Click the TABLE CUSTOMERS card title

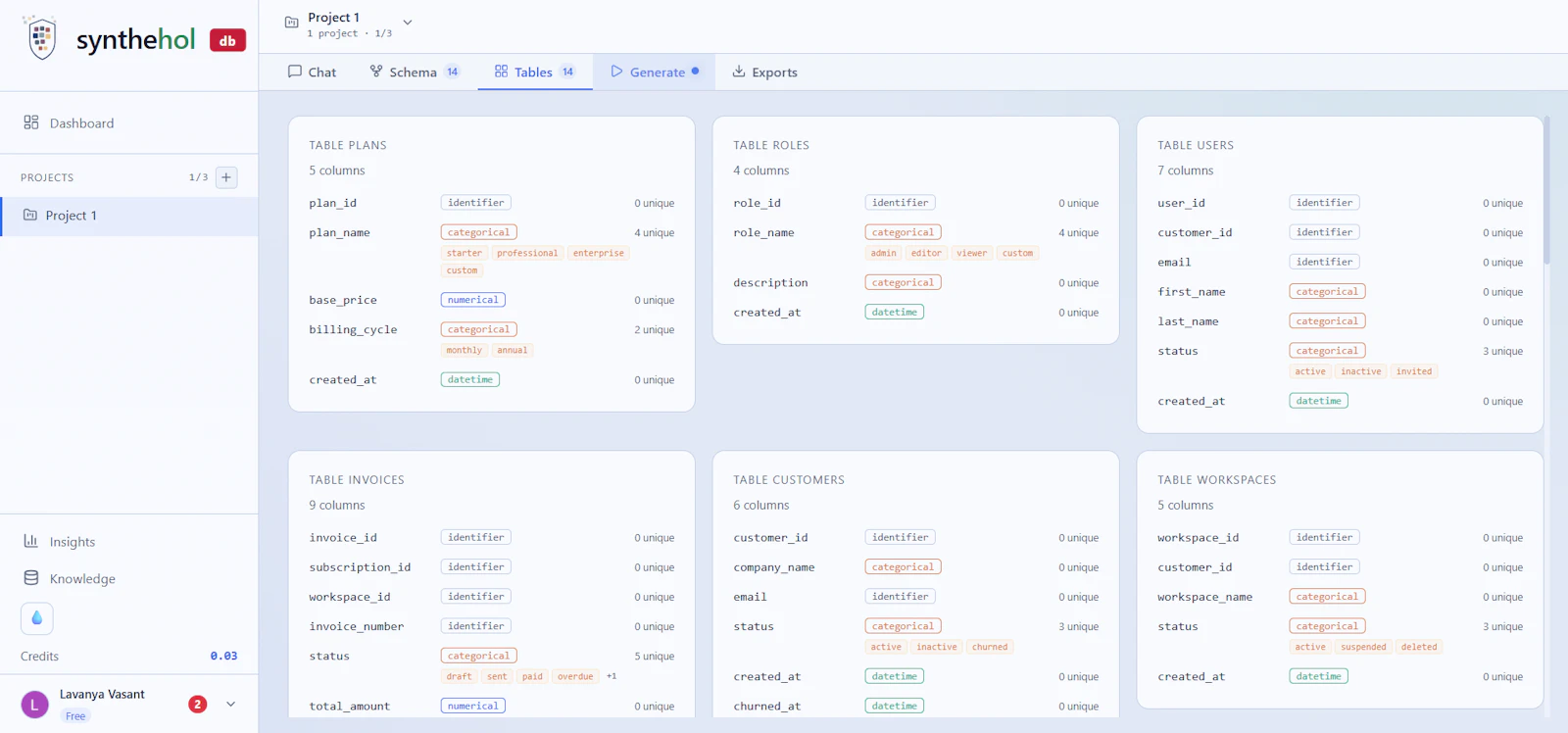[789, 480]
